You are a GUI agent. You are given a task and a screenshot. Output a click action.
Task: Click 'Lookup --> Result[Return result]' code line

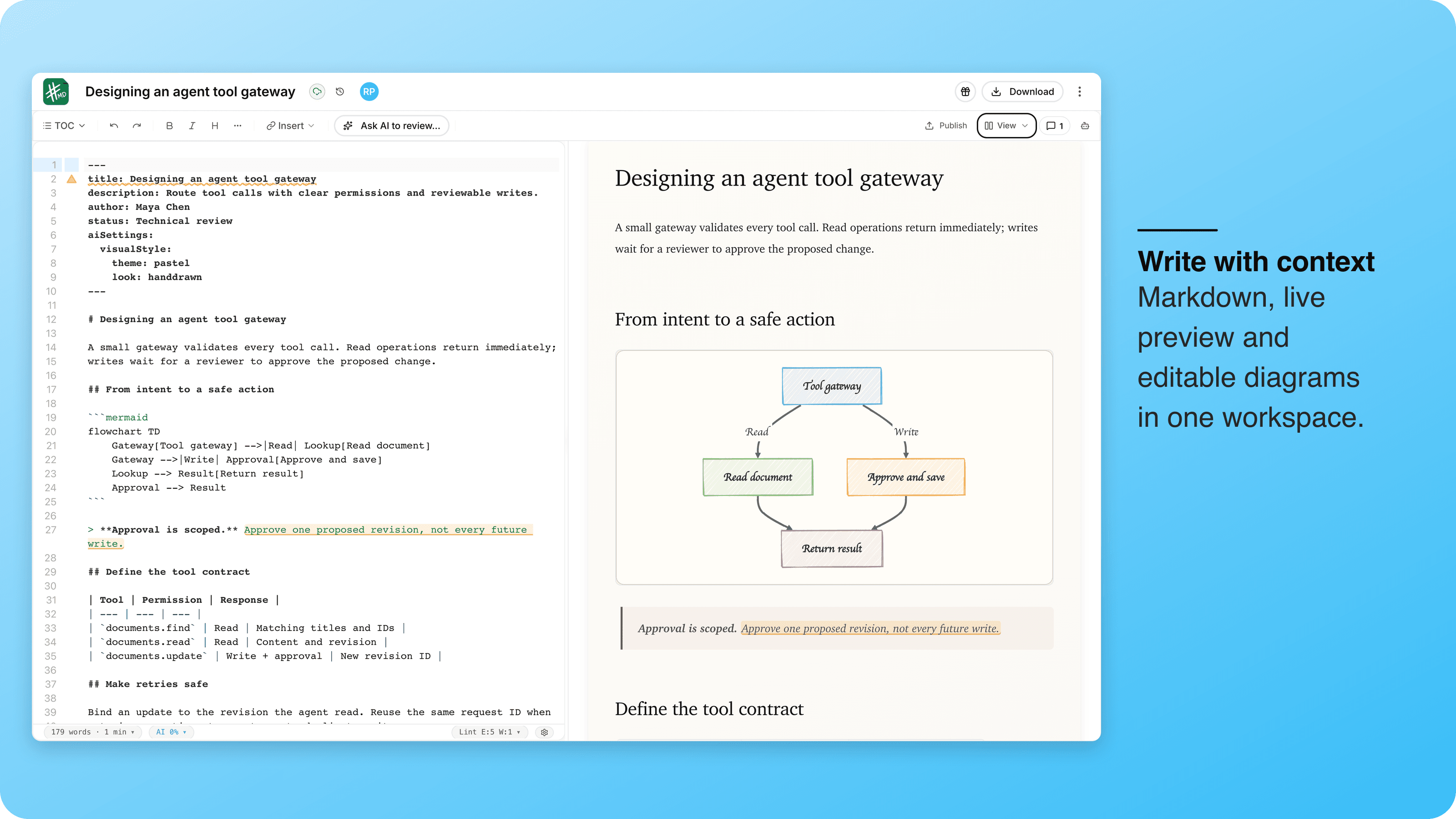(207, 474)
